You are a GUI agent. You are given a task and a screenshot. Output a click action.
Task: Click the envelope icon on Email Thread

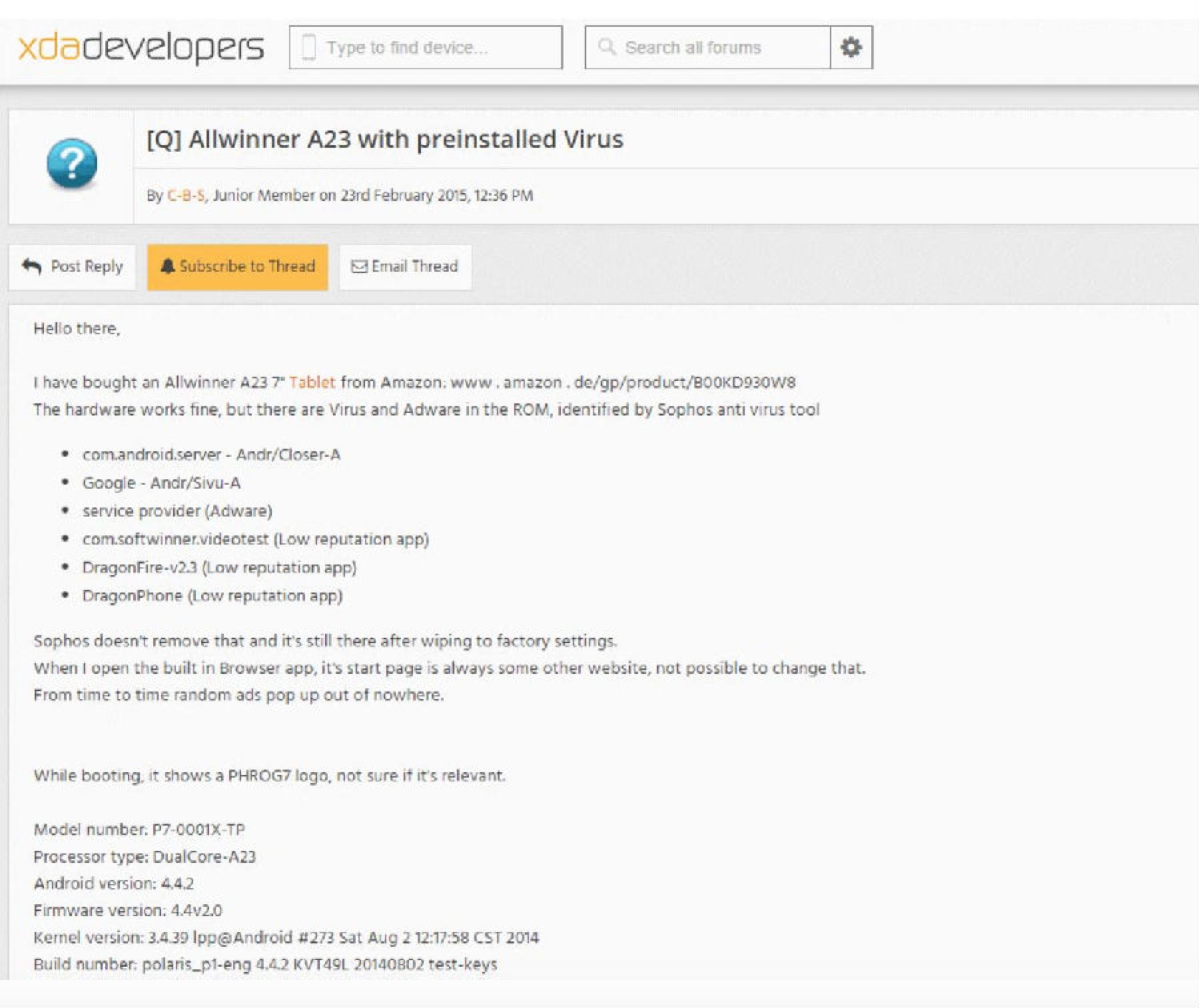coord(359,267)
